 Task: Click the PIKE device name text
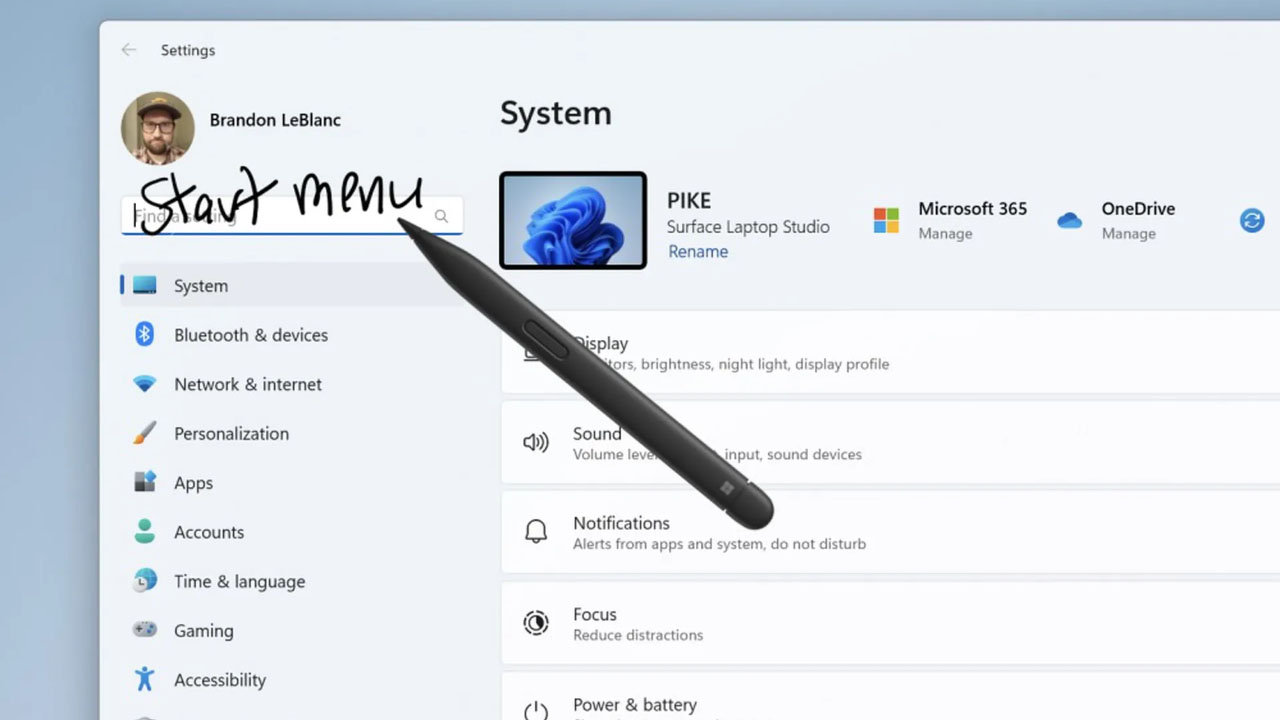tap(689, 201)
